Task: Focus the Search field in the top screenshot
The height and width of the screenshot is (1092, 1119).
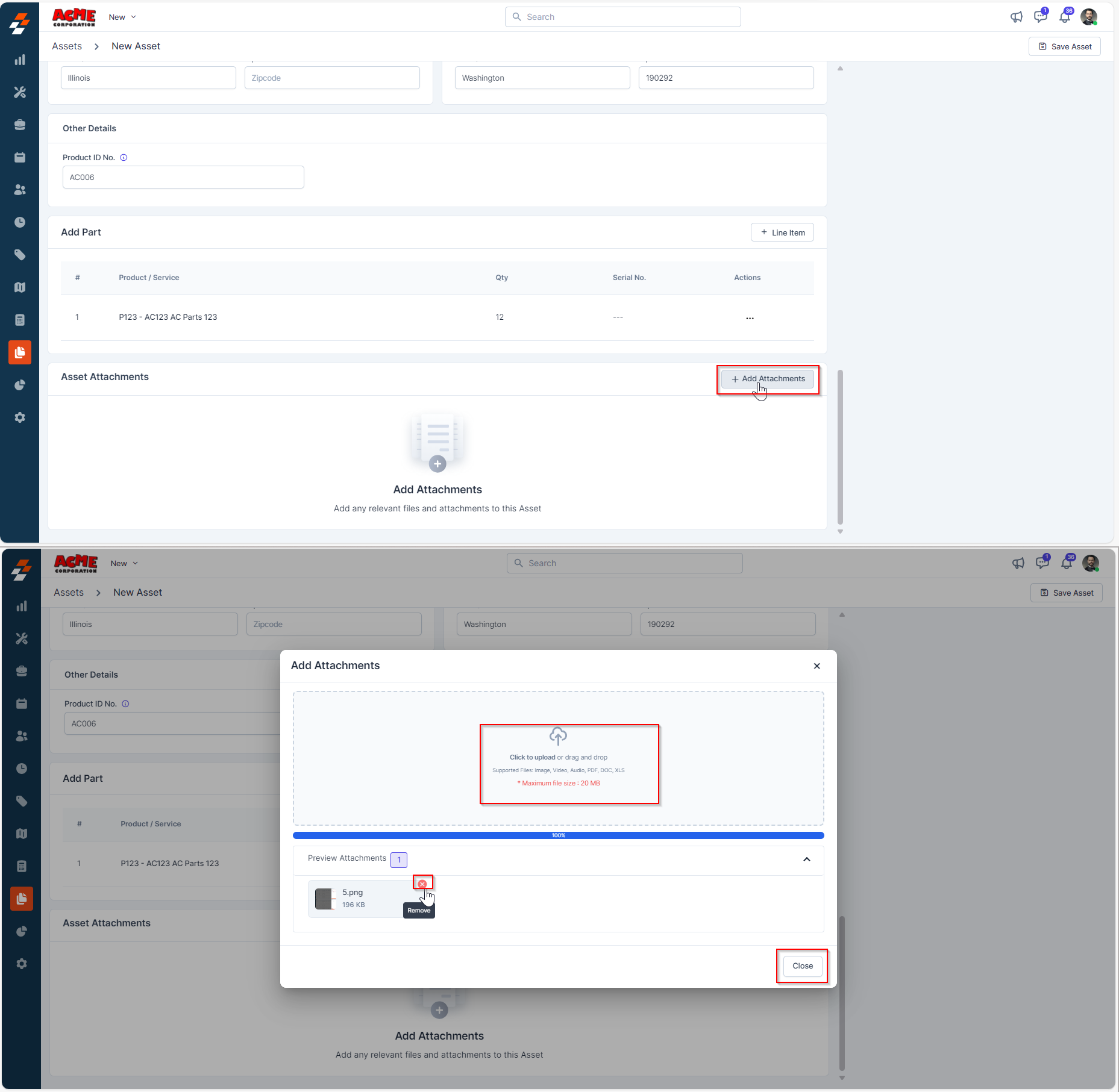Action: tap(623, 17)
